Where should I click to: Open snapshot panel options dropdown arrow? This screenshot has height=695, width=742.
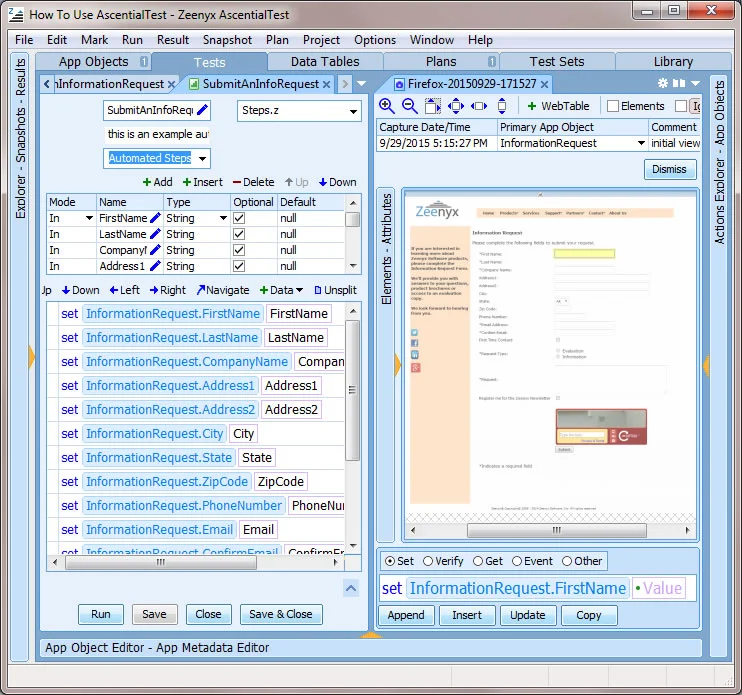pos(695,83)
